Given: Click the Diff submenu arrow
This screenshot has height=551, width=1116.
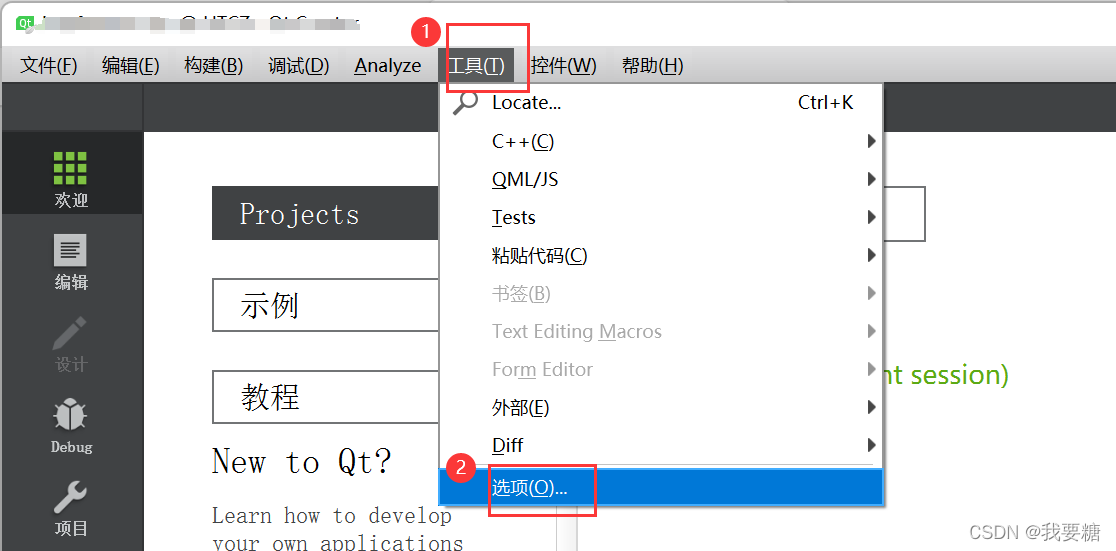Looking at the screenshot, I should [x=871, y=445].
